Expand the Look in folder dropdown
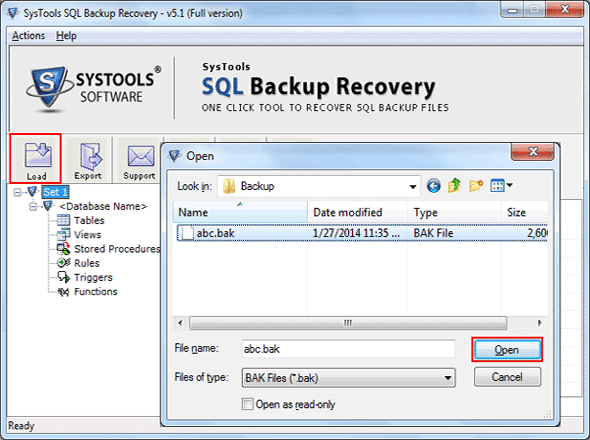This screenshot has height=440, width=590. point(412,187)
